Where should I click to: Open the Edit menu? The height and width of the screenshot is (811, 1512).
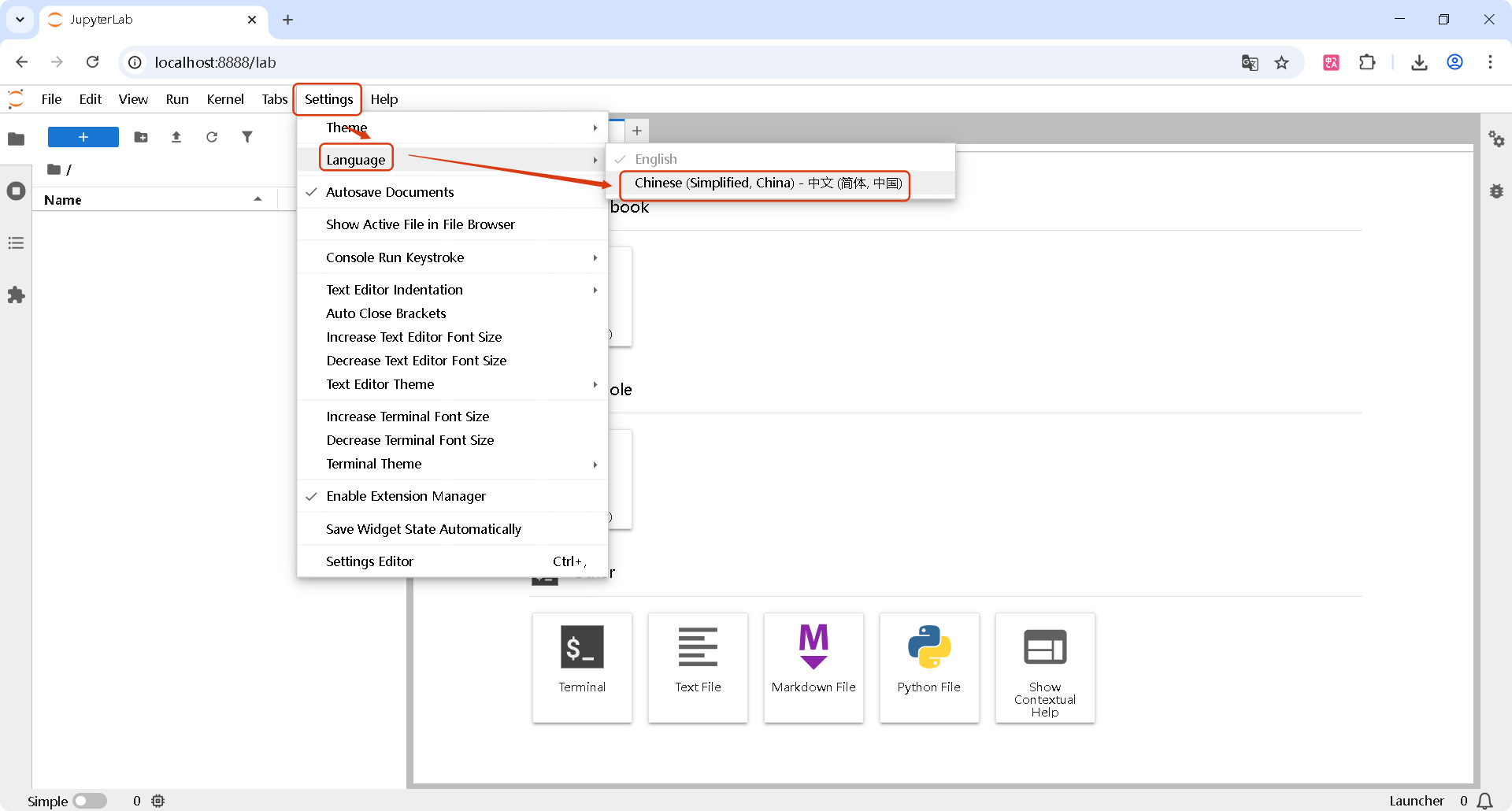click(x=91, y=99)
